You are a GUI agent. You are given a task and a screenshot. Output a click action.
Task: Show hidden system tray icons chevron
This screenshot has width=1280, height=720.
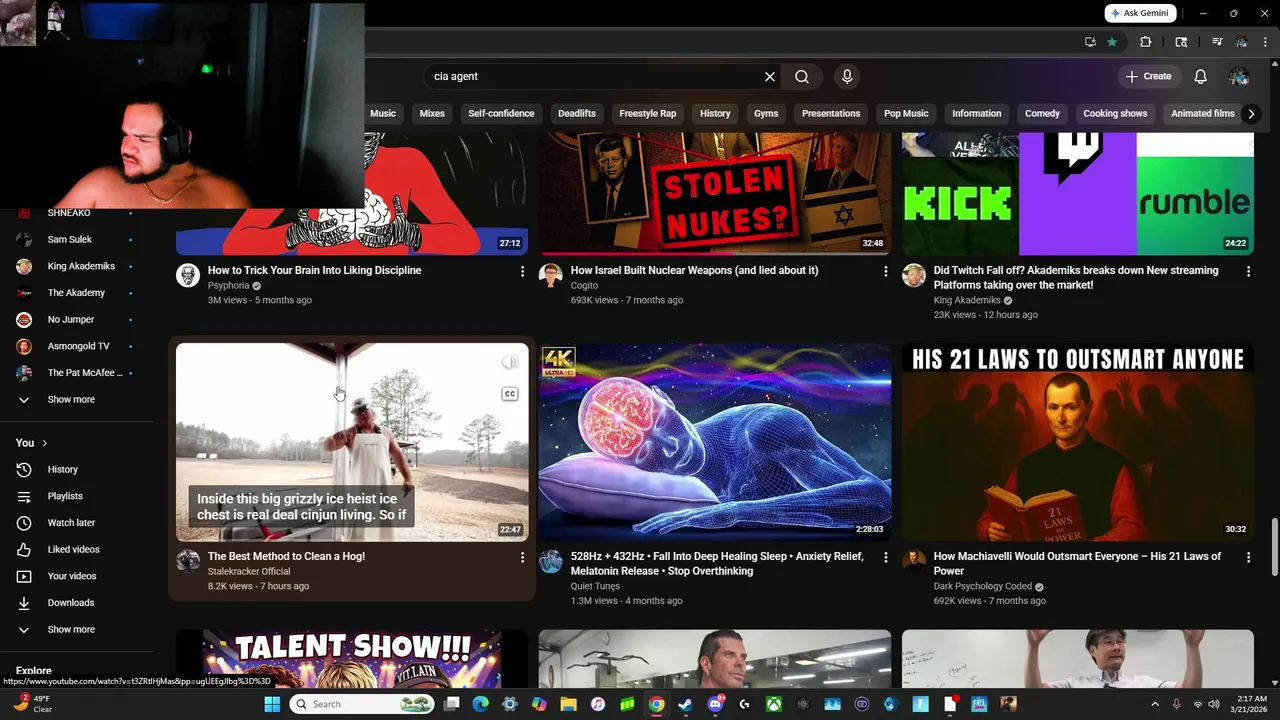(1156, 704)
